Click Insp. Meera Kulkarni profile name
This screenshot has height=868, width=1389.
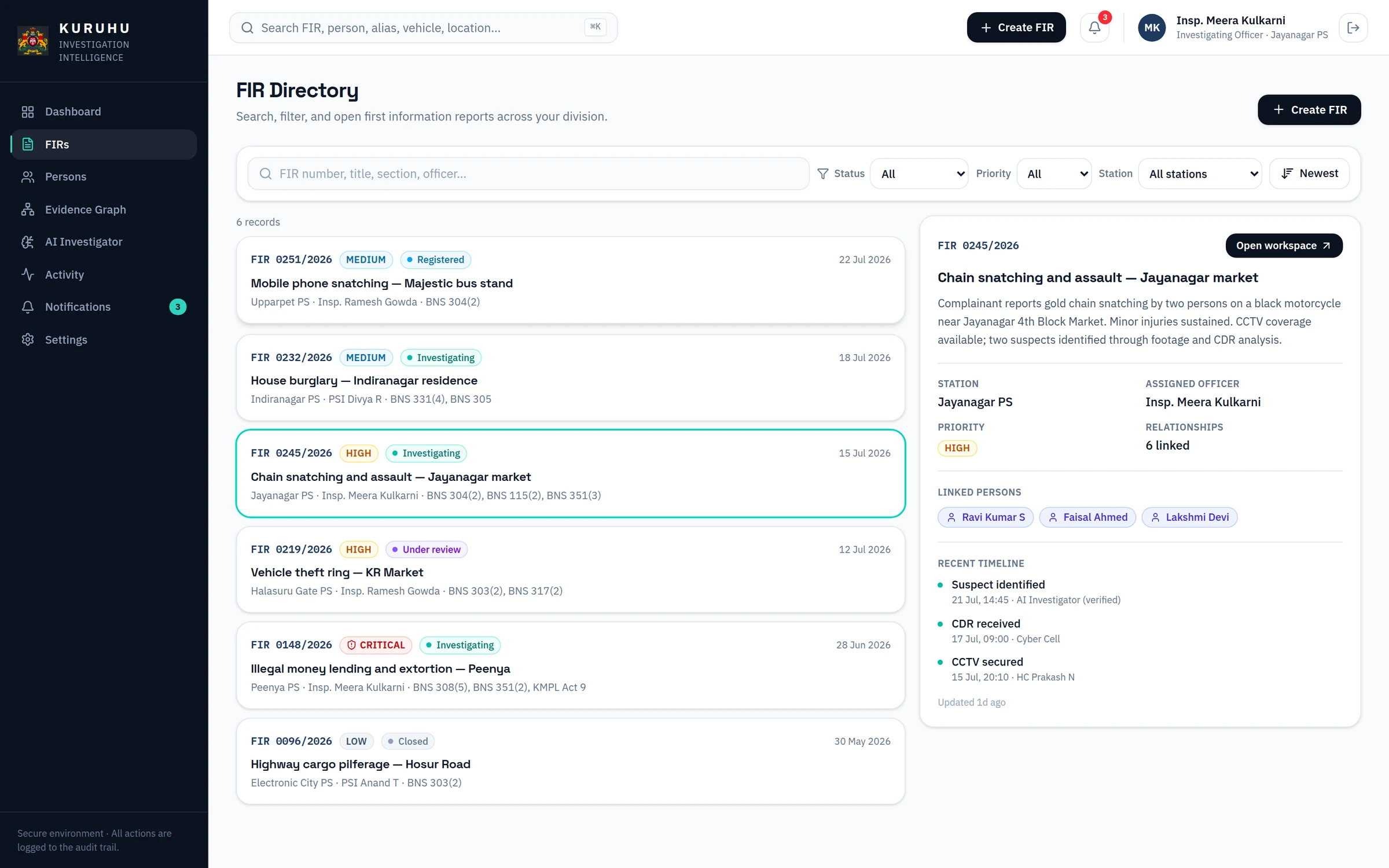pos(1230,20)
